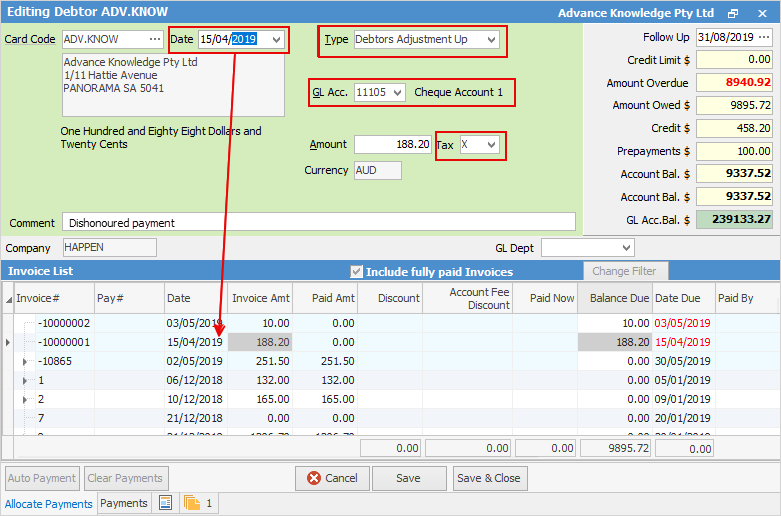Sort by Invoice# column header
Screen dimensions: 781x516
click(55, 298)
